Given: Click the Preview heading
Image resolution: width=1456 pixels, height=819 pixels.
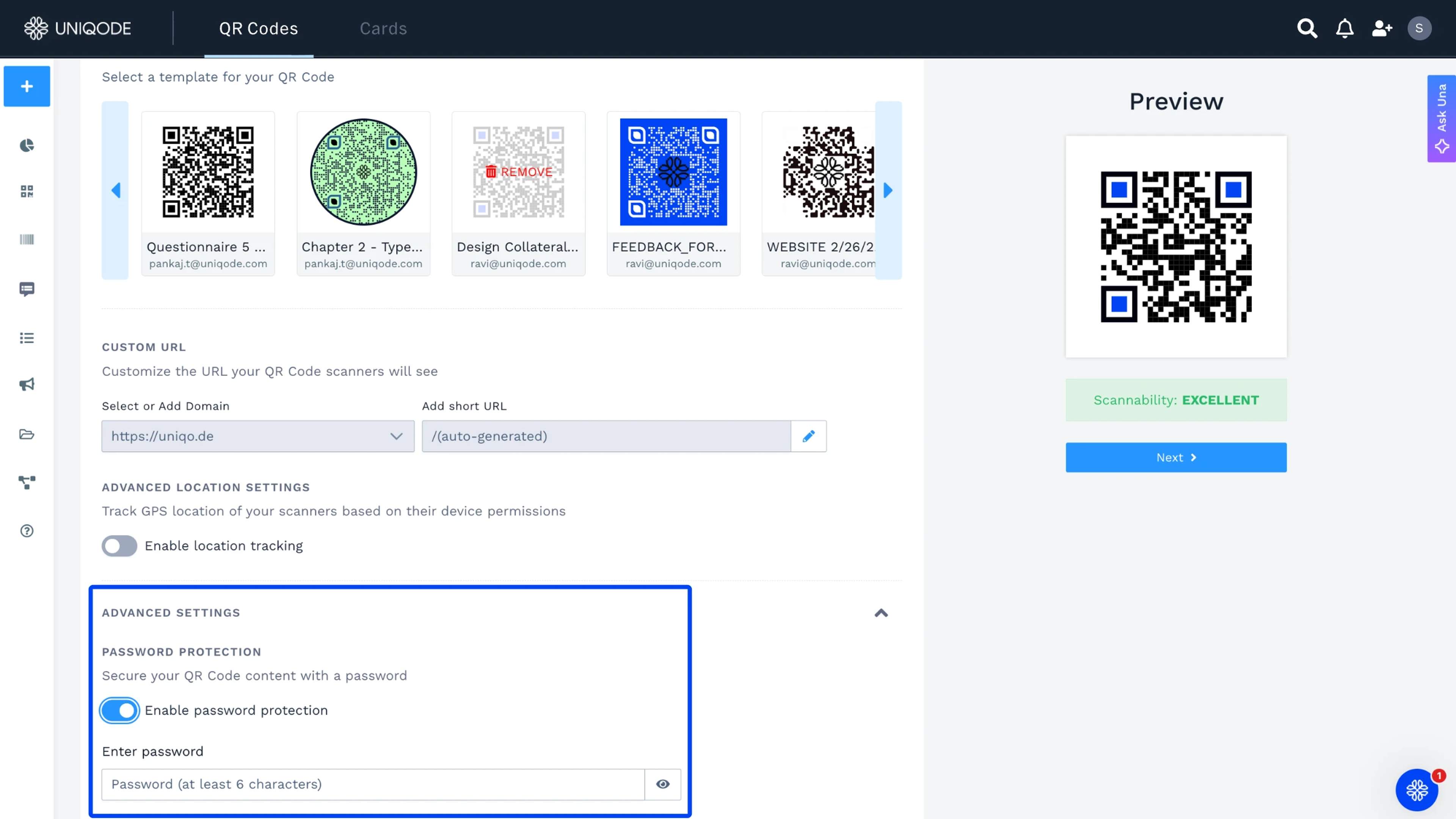Looking at the screenshot, I should click(x=1176, y=102).
